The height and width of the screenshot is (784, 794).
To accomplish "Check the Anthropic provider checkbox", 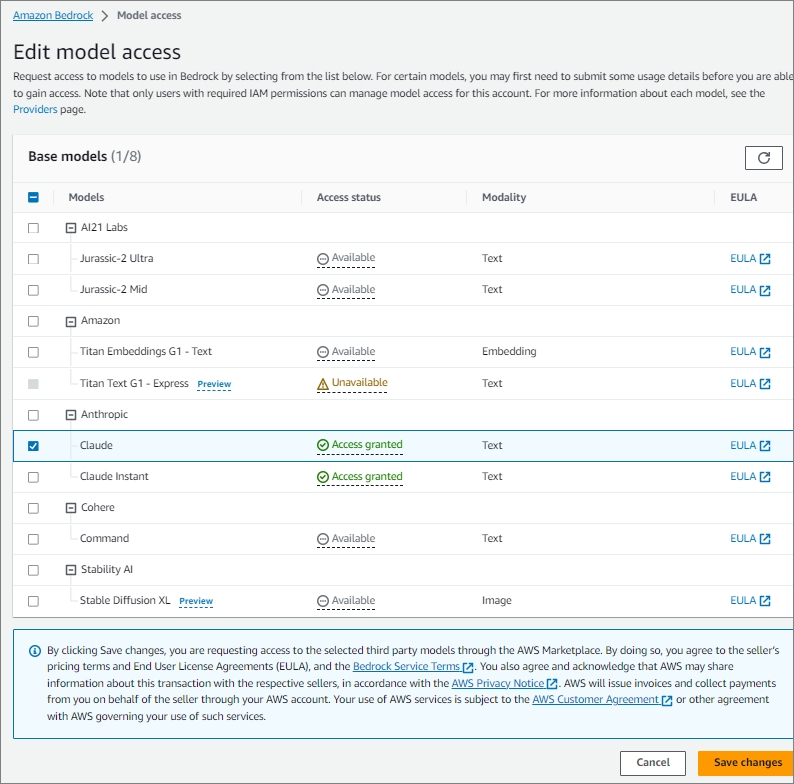I will [33, 415].
